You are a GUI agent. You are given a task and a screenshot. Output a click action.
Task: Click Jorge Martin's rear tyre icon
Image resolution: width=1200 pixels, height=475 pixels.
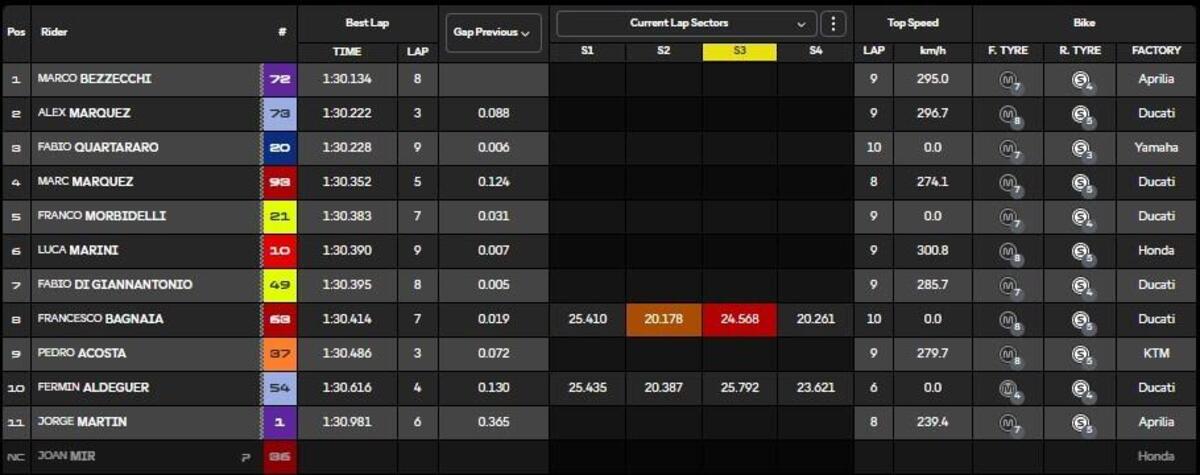point(1080,422)
